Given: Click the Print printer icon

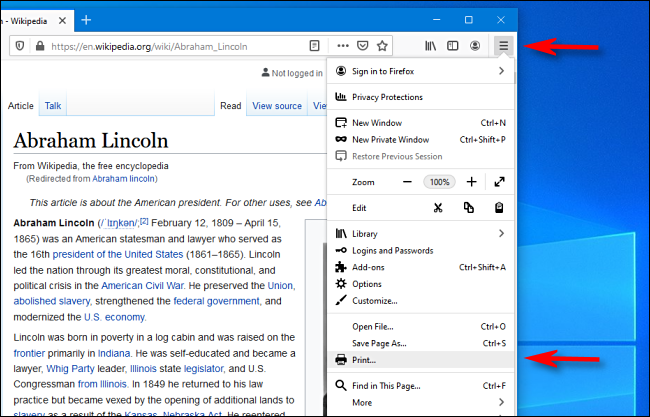Looking at the screenshot, I should [341, 359].
